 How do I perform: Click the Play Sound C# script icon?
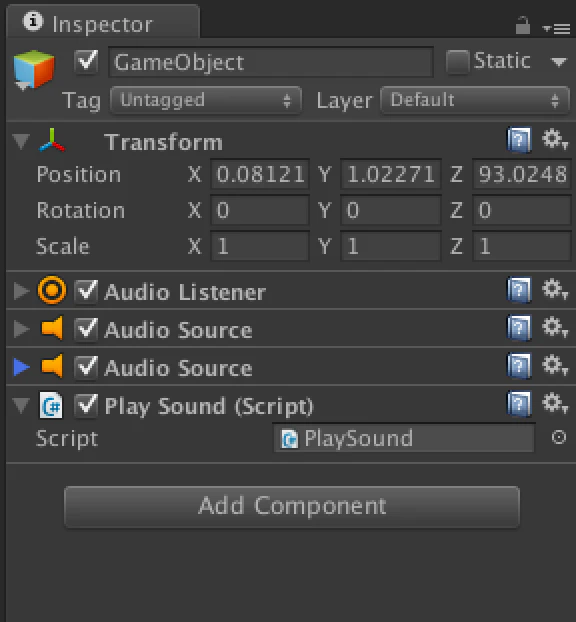(x=51, y=405)
